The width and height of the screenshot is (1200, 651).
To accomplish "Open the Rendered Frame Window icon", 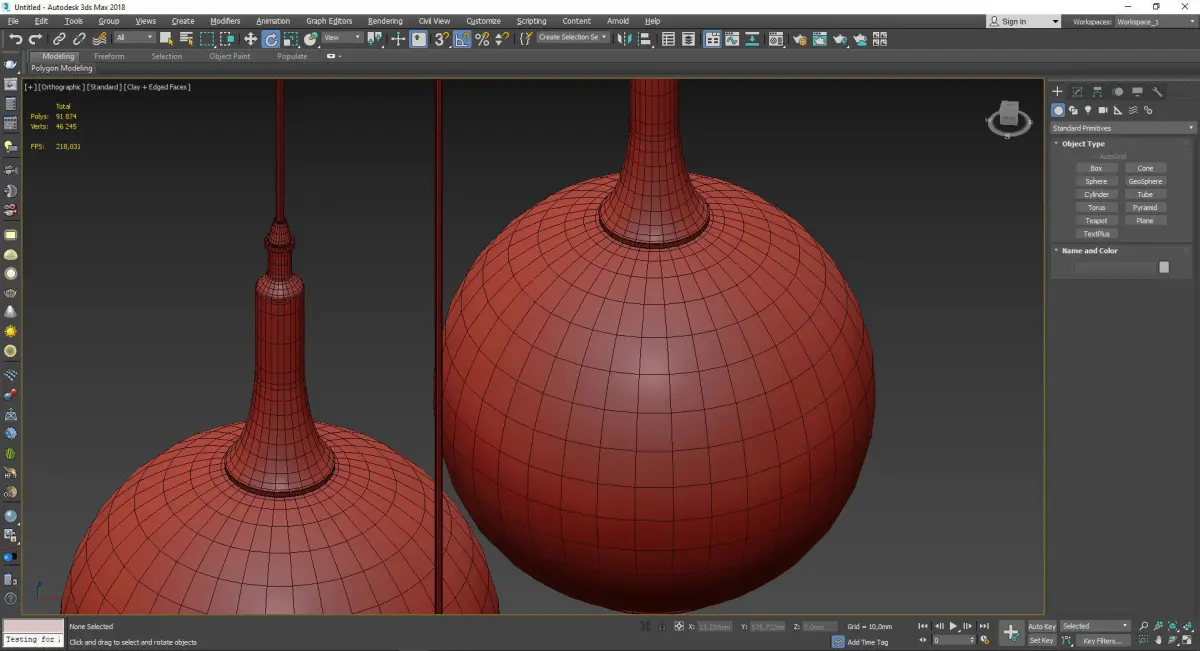I will point(819,39).
